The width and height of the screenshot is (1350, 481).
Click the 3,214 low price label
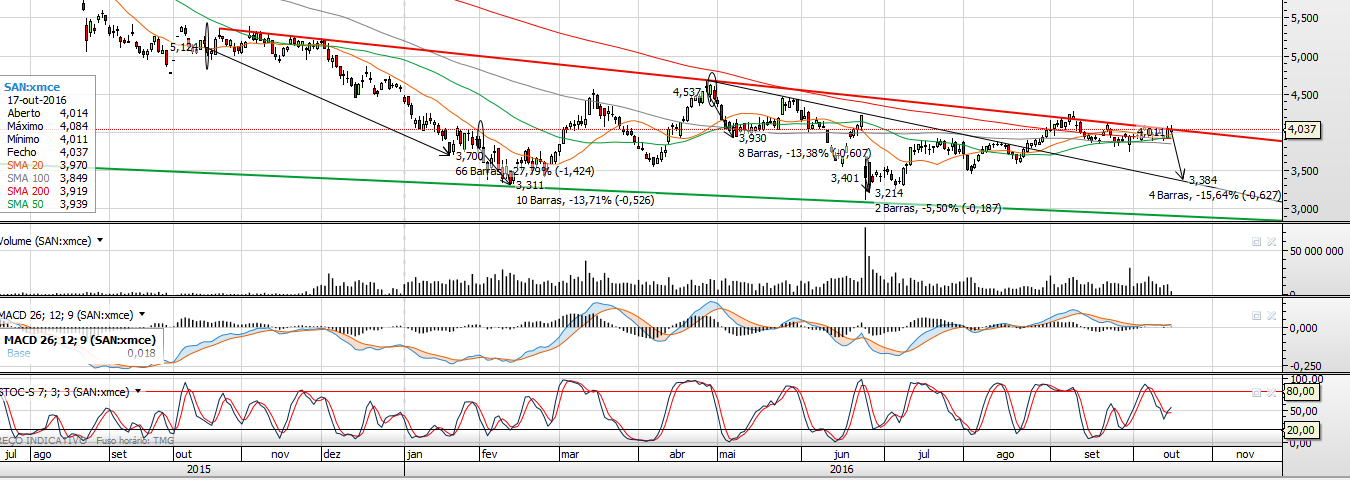[x=889, y=193]
